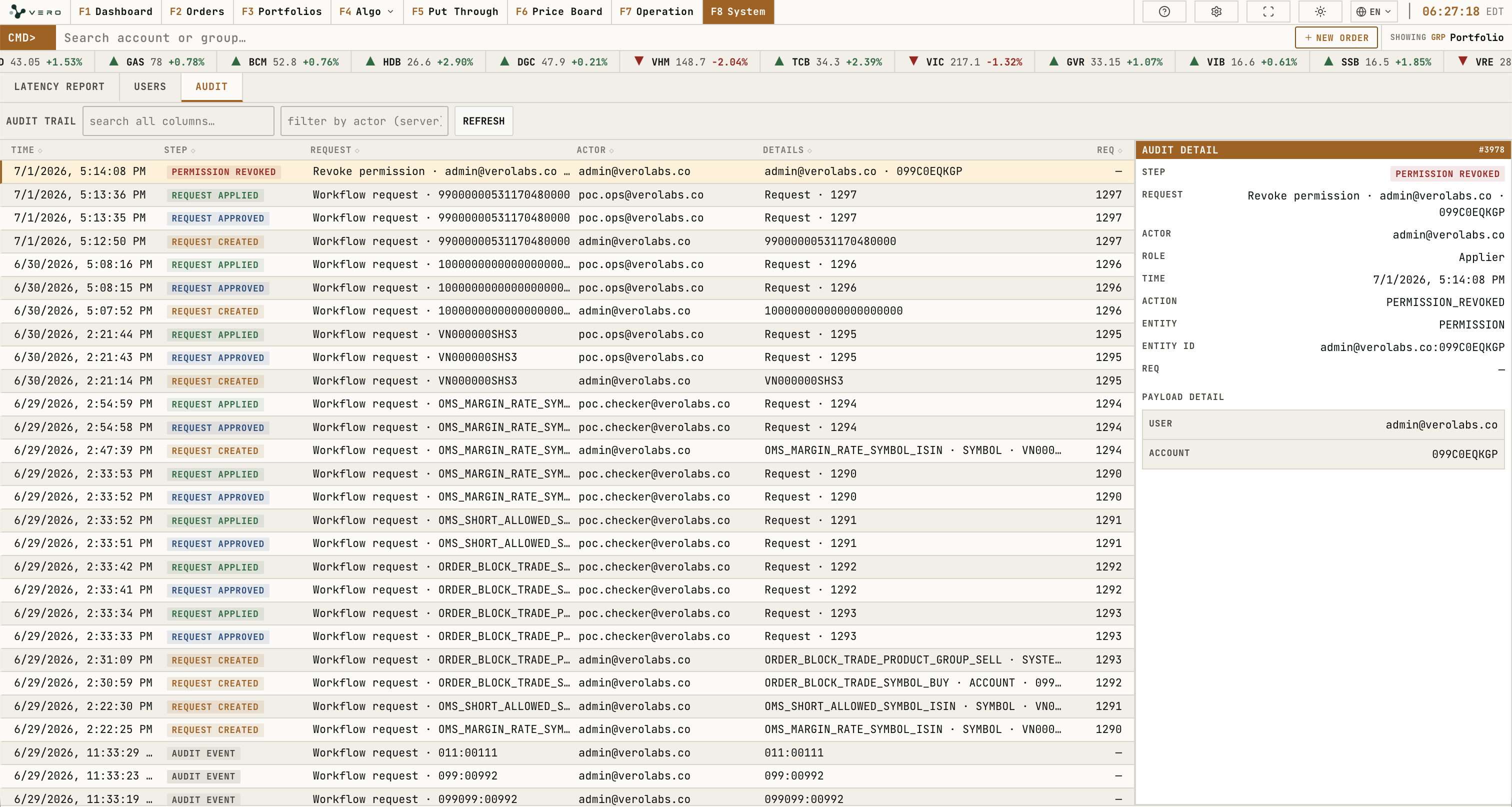Toggle light/dark theme sun icon
The height and width of the screenshot is (807, 1512).
click(1320, 11)
